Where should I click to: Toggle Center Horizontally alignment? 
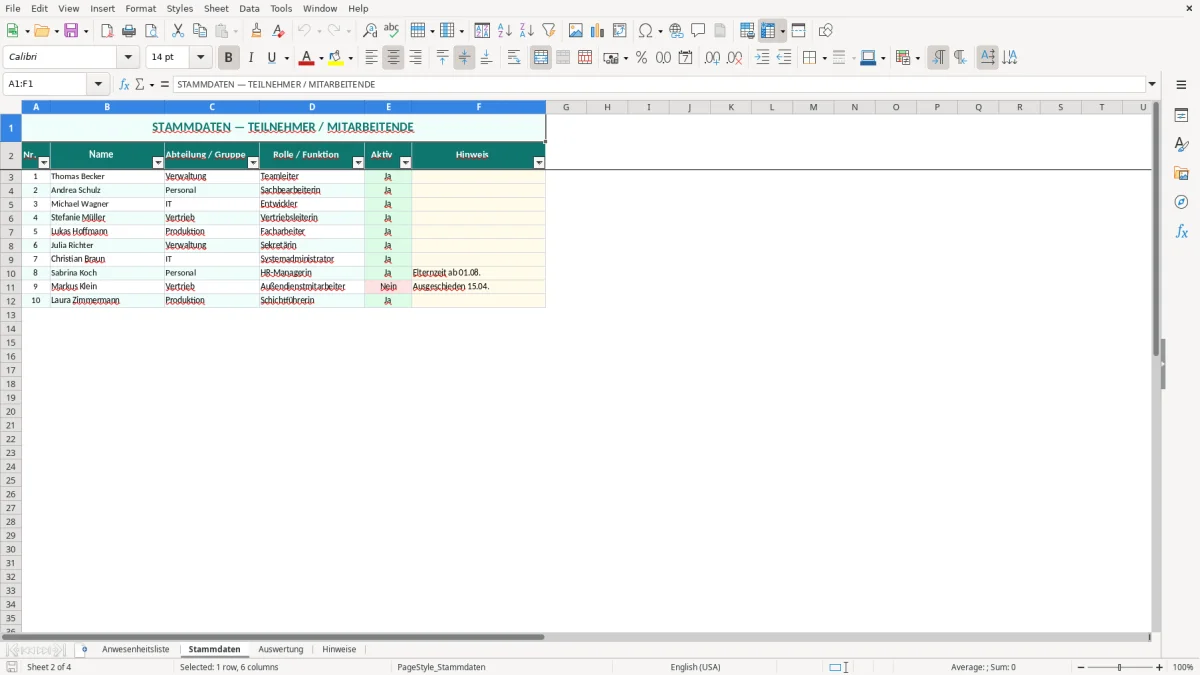pos(393,58)
